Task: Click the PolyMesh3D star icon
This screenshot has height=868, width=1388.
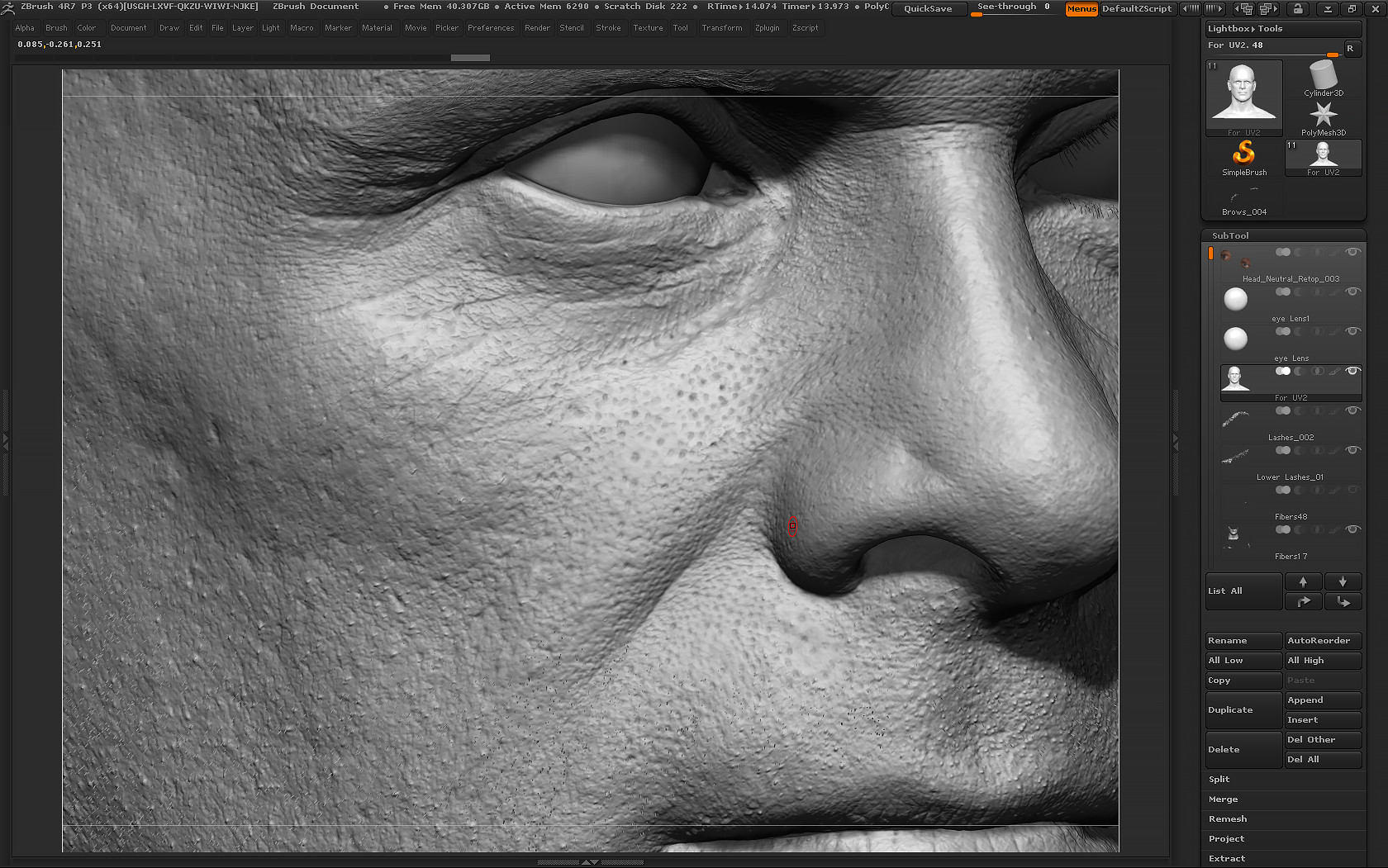Action: [1323, 116]
